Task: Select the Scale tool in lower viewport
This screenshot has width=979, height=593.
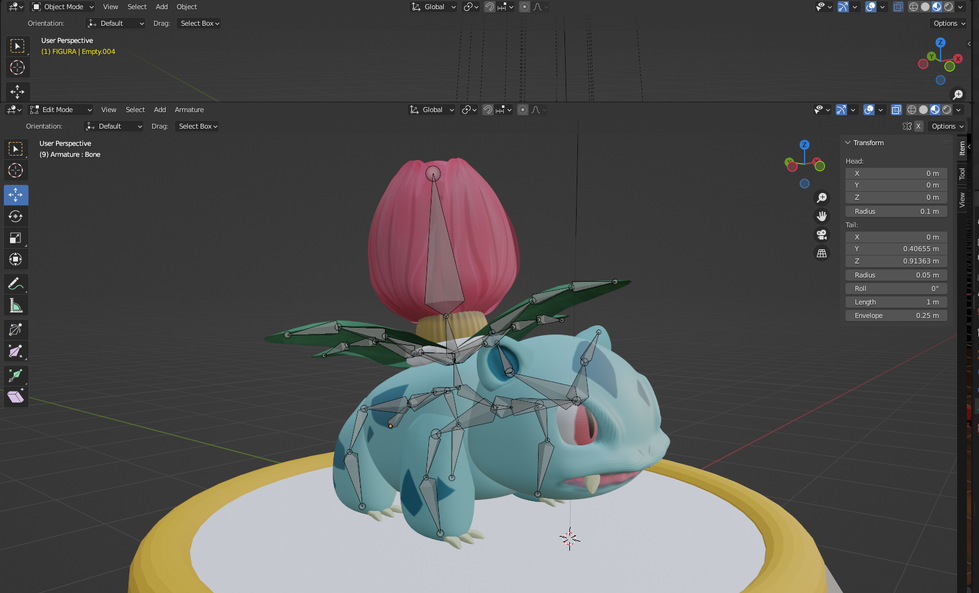Action: (x=16, y=238)
